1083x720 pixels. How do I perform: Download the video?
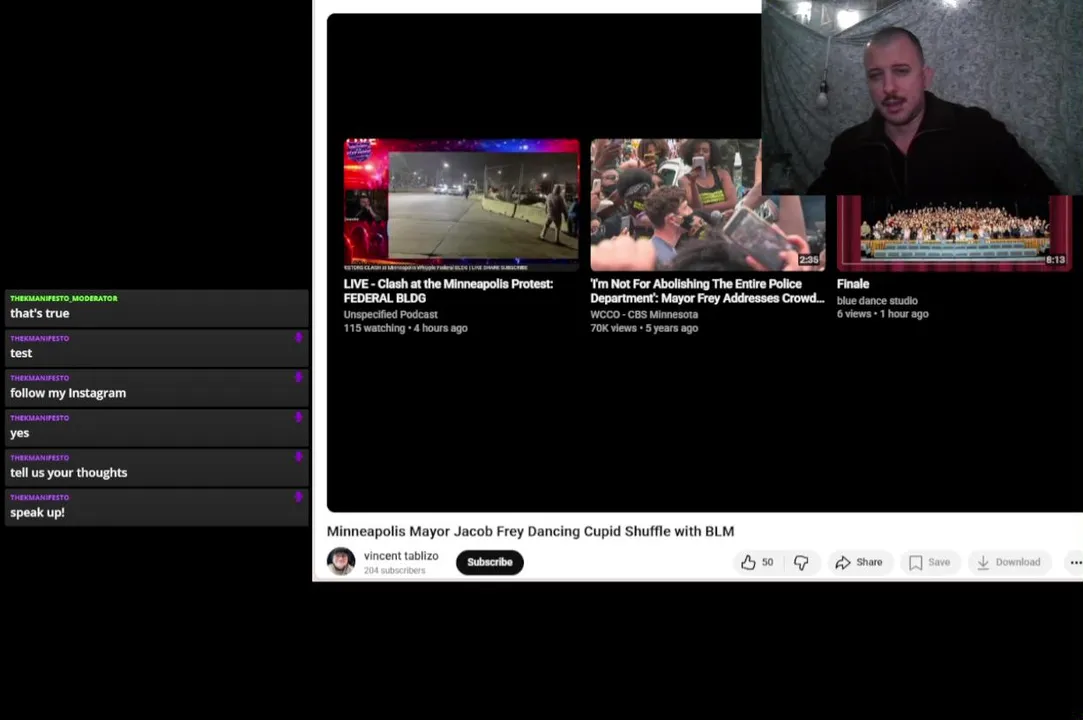click(x=1009, y=562)
